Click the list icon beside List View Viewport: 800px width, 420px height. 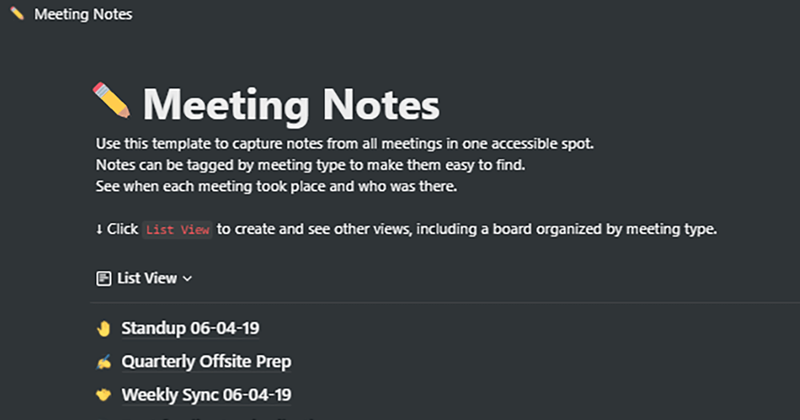pos(103,278)
